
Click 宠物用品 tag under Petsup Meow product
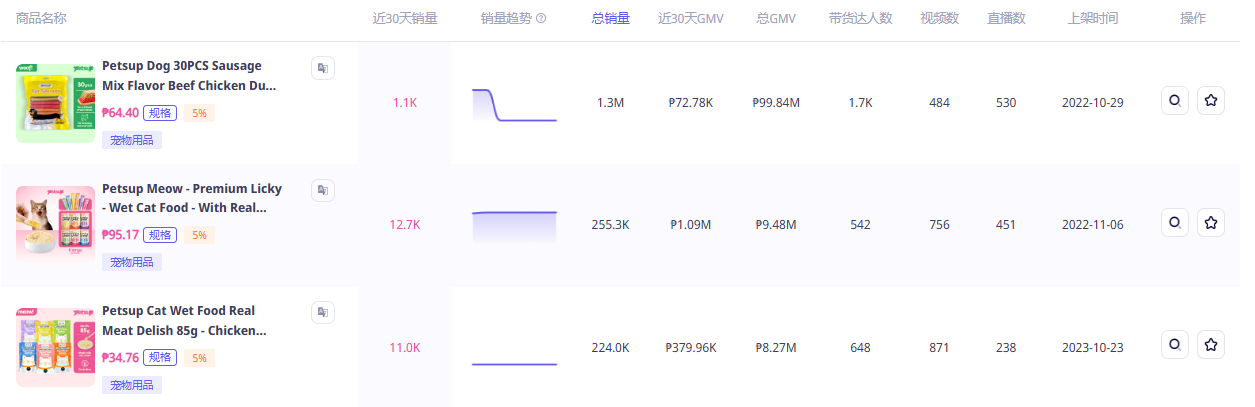click(x=132, y=262)
